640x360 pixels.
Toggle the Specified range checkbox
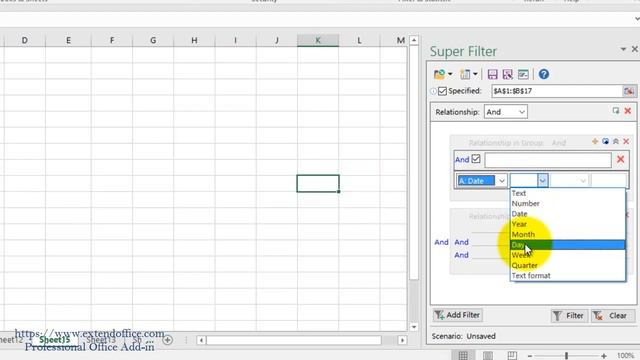[x=442, y=91]
